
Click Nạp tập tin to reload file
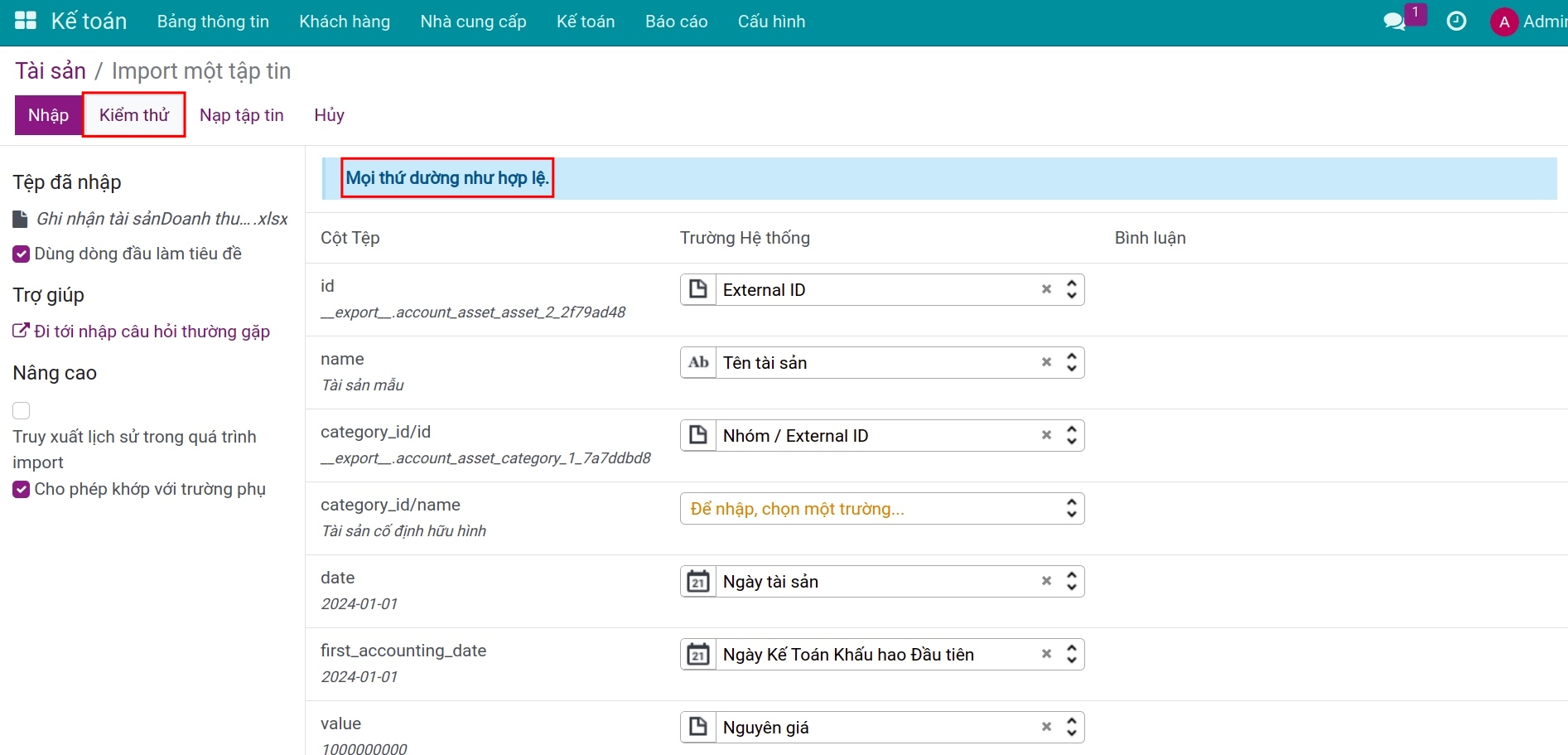coord(242,115)
